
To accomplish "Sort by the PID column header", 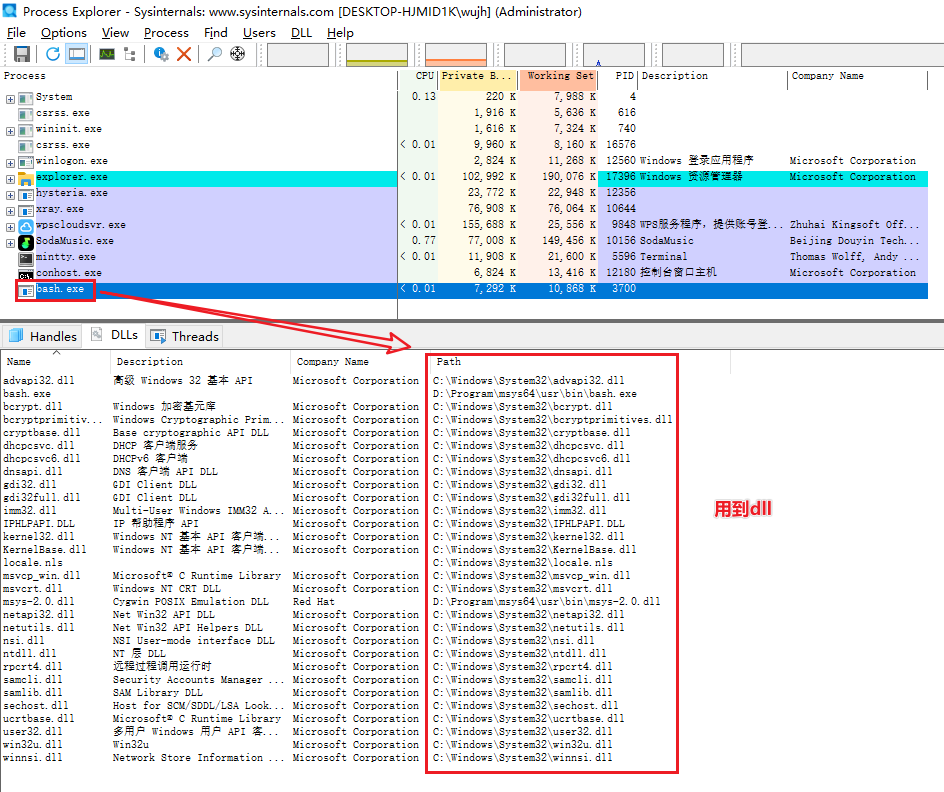I will click(x=618, y=76).
